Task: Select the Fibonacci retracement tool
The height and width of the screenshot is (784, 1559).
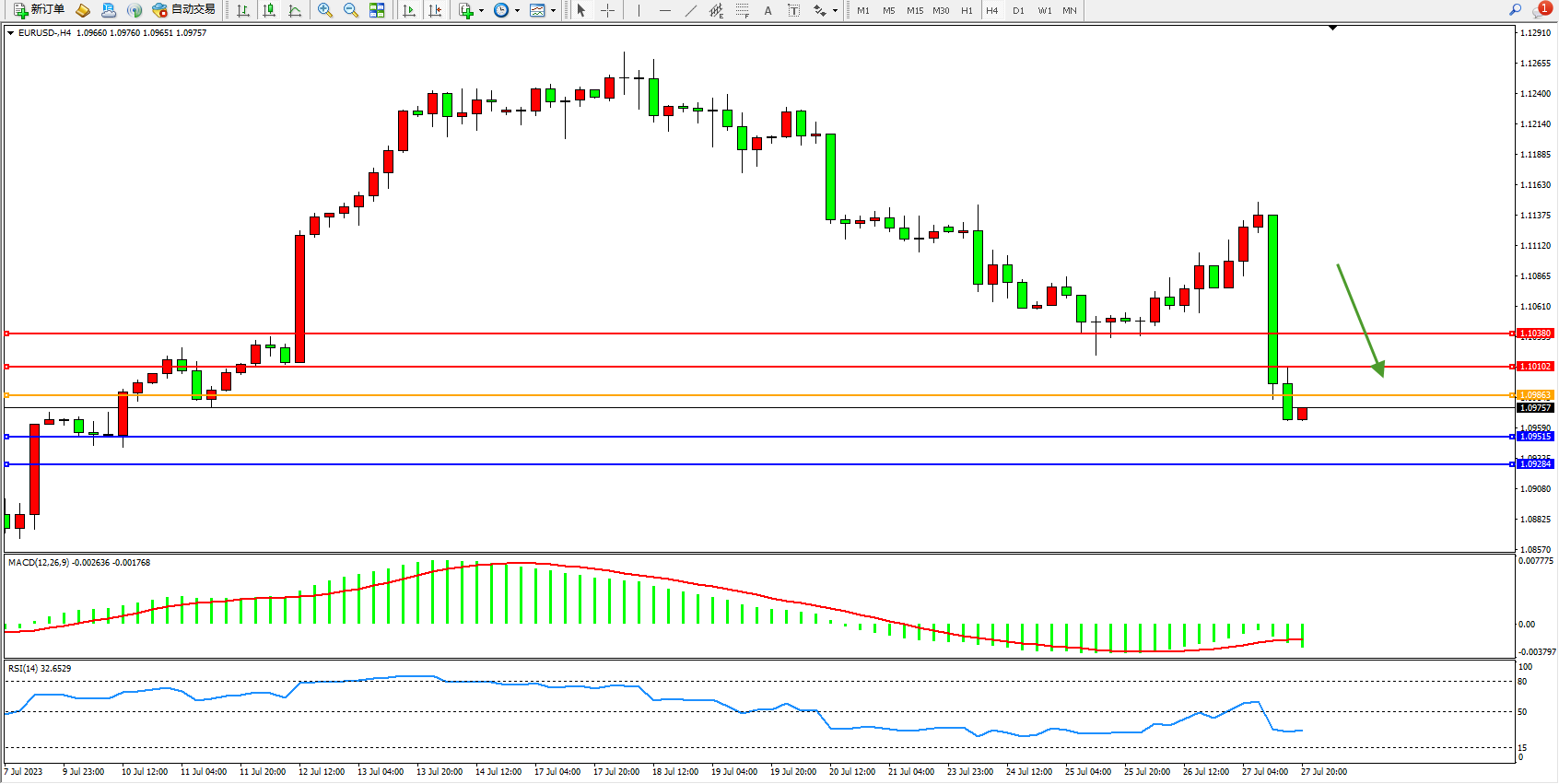Action: 742,10
